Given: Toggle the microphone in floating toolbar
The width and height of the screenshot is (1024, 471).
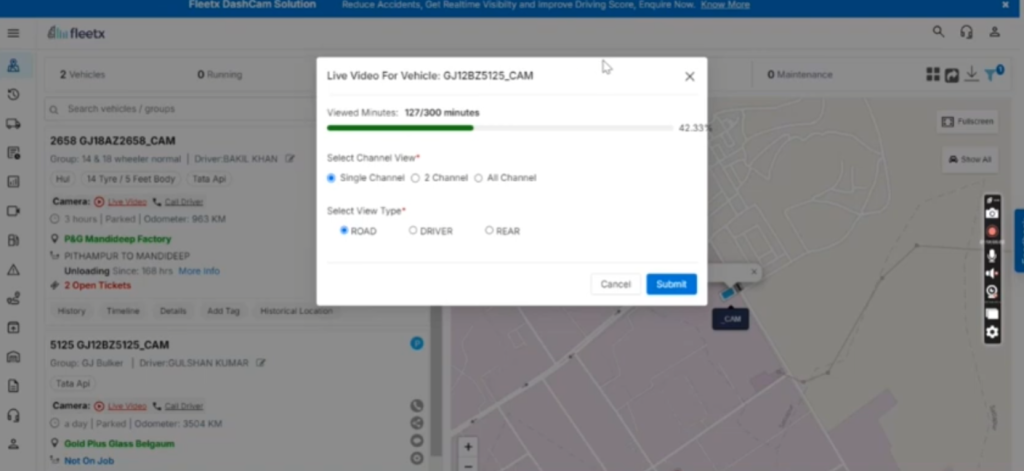Looking at the screenshot, I should tap(992, 255).
